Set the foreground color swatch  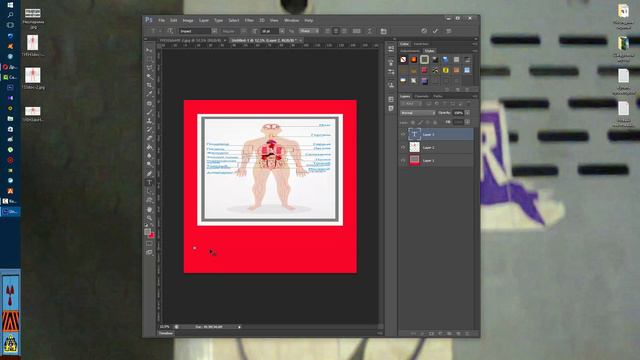(x=147, y=232)
